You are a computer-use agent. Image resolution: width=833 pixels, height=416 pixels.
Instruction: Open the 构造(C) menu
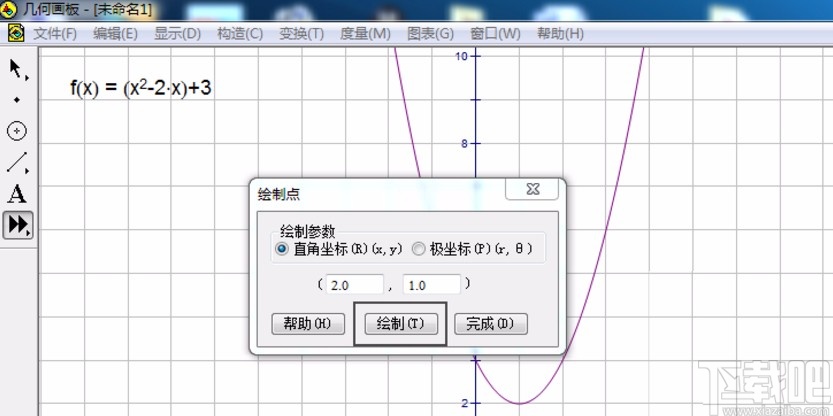pyautogui.click(x=240, y=34)
